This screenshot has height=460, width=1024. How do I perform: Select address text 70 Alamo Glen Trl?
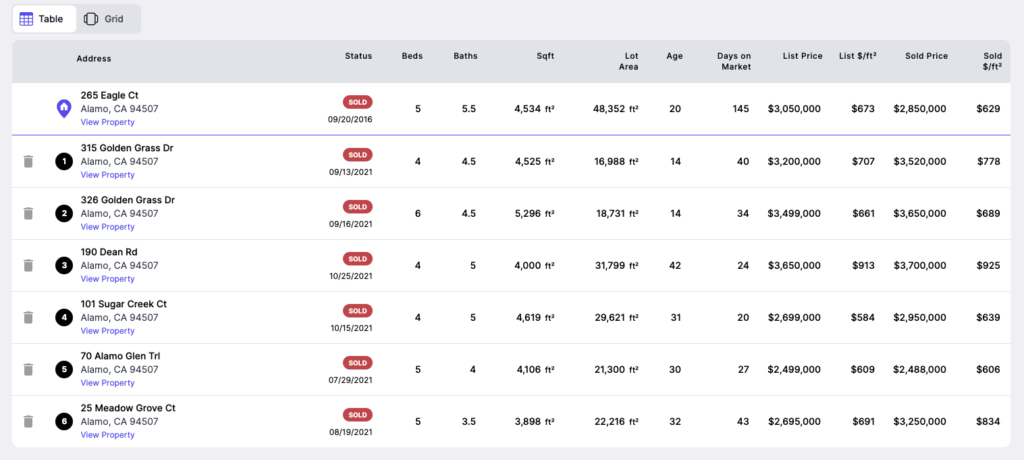(x=120, y=356)
